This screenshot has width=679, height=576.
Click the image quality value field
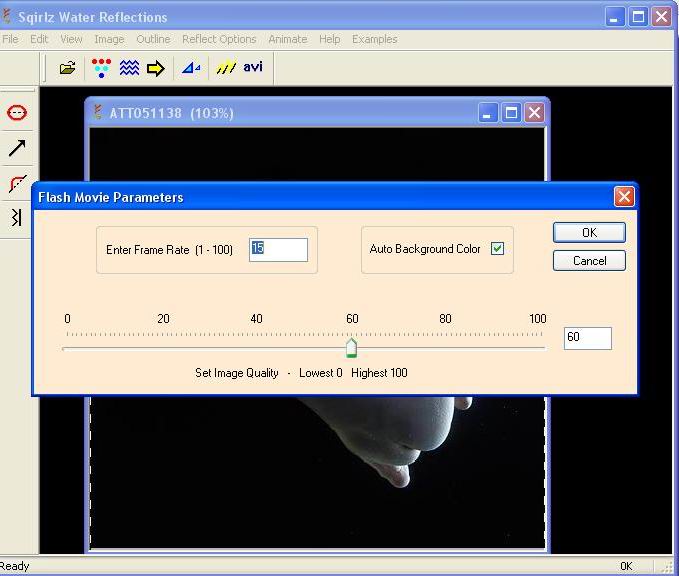[588, 338]
